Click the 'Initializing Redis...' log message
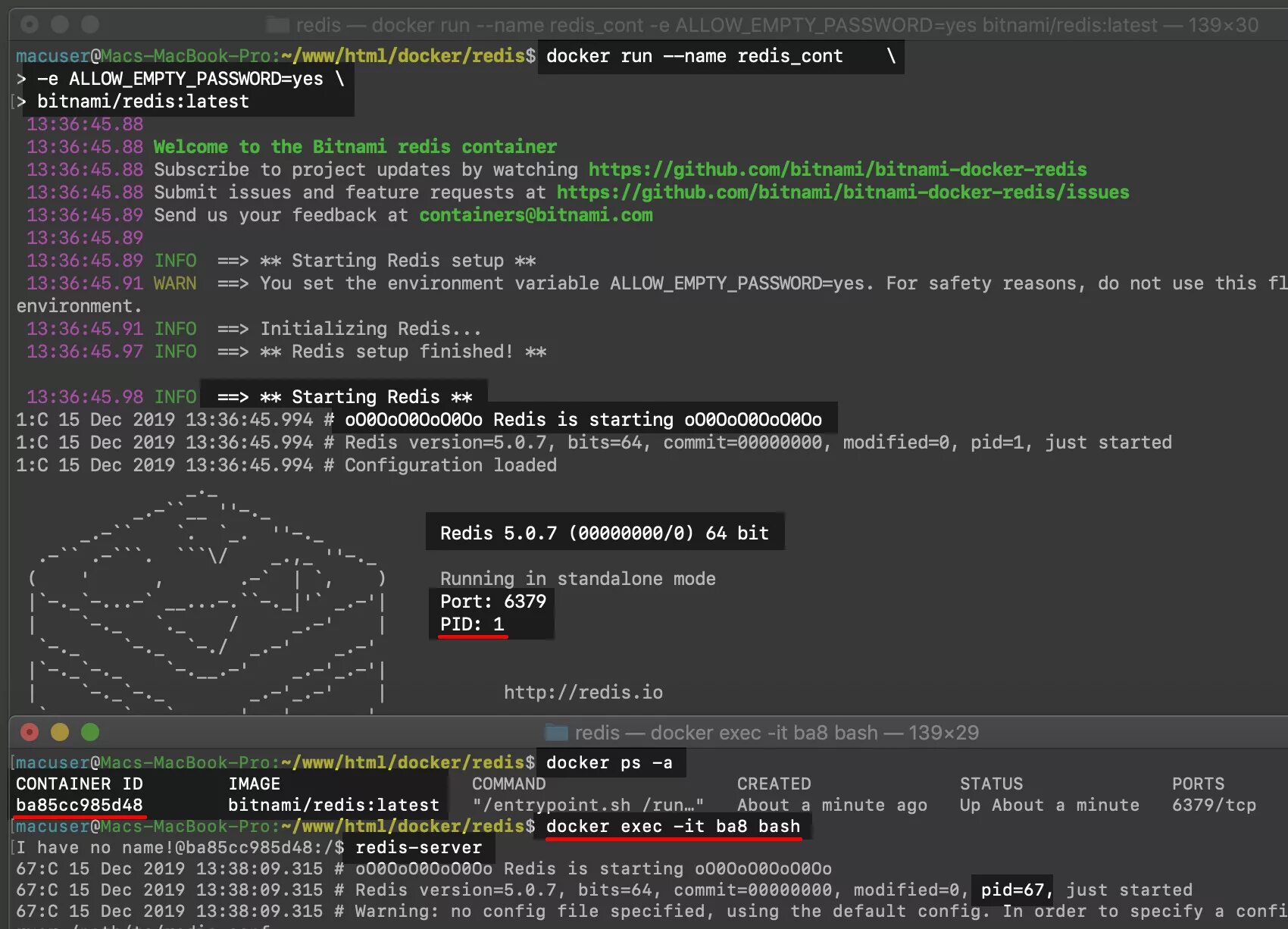Image resolution: width=1288 pixels, height=929 pixels. pos(370,329)
